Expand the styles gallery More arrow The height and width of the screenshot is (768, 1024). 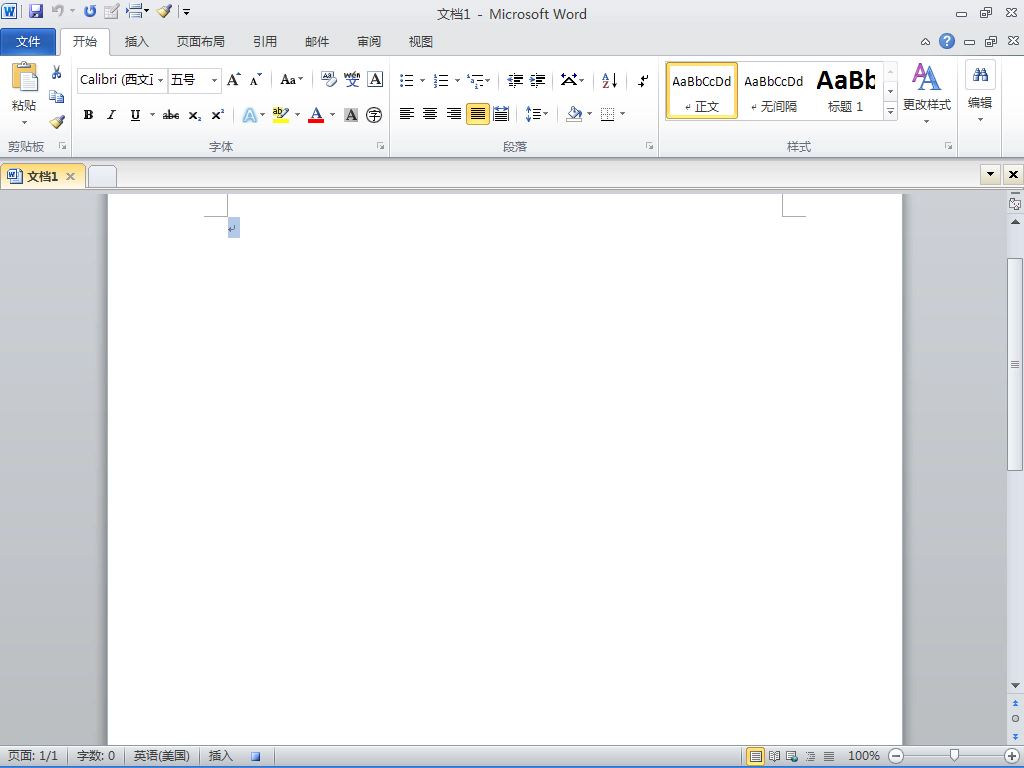pos(890,112)
